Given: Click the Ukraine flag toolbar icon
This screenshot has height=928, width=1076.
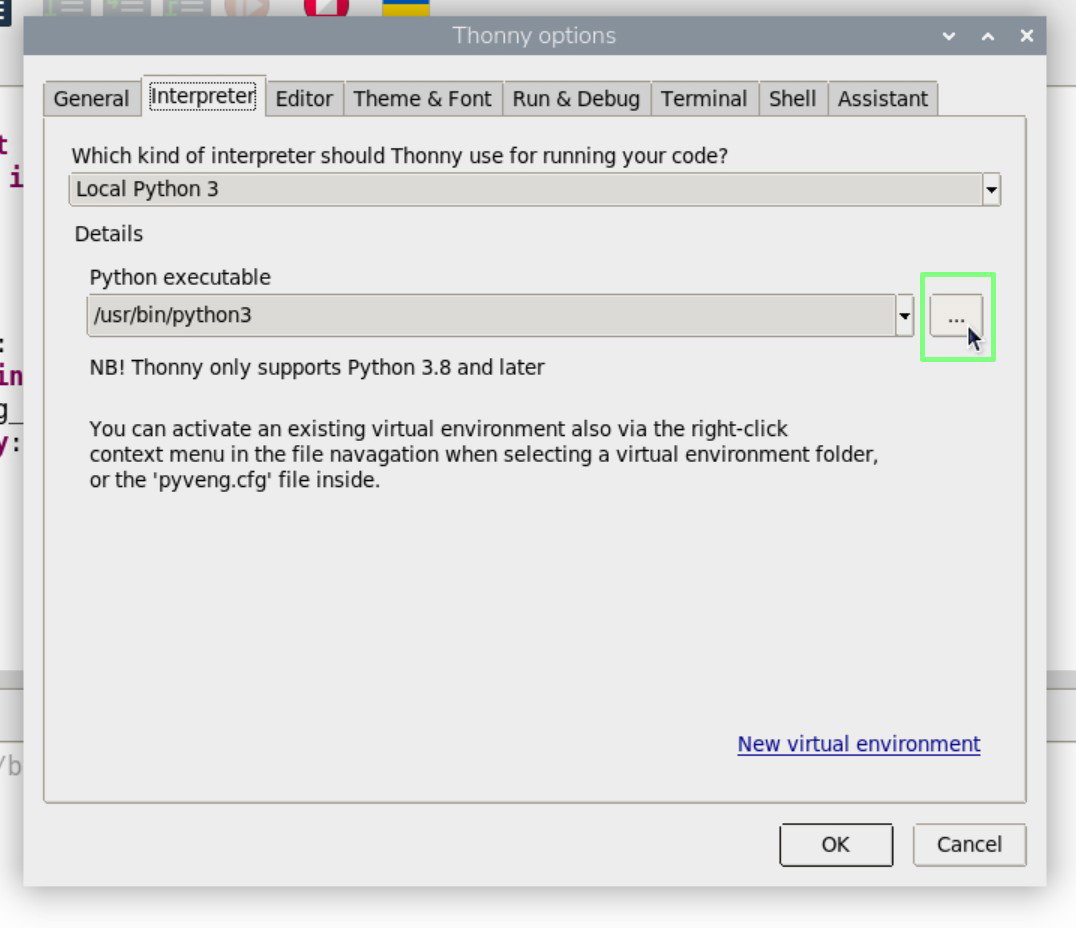Looking at the screenshot, I should [x=406, y=8].
